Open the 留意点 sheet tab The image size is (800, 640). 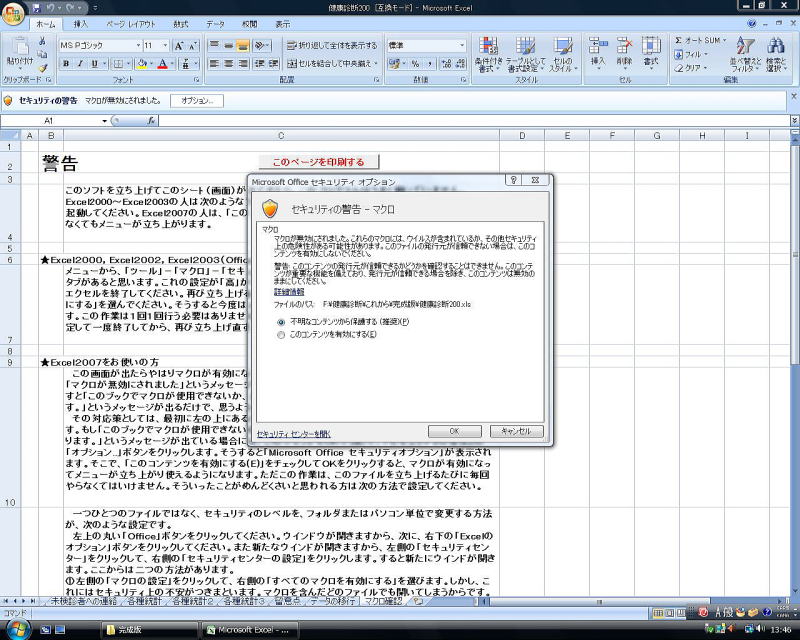tap(287, 601)
